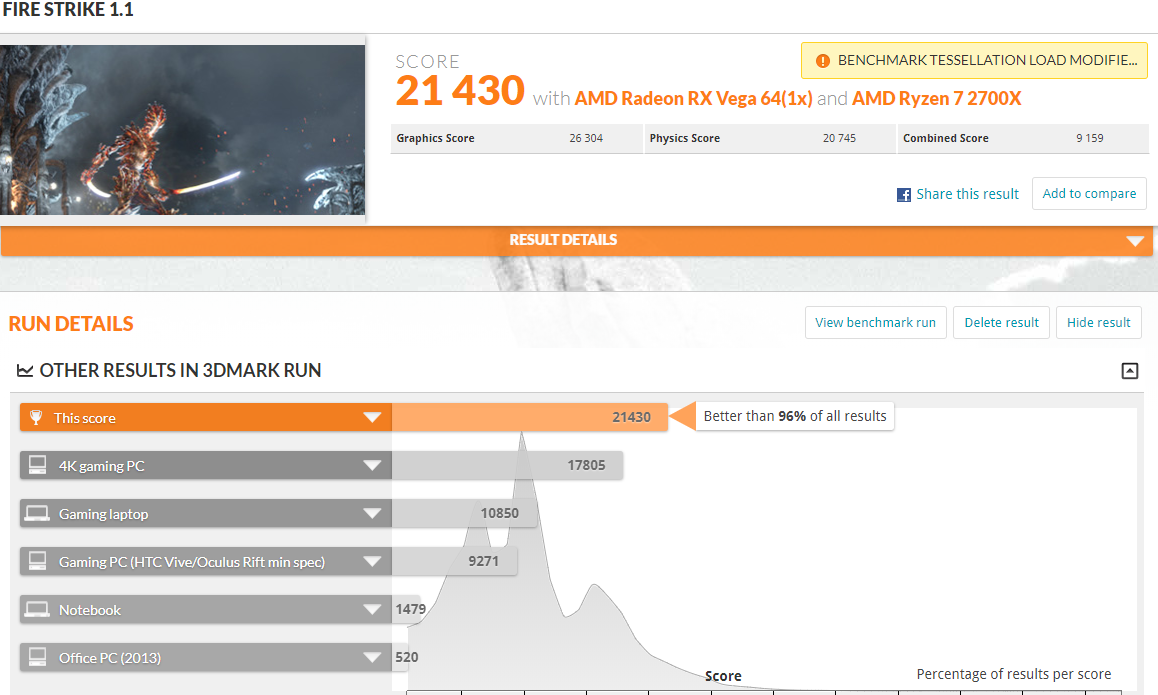1158x695 pixels.
Task: Click the Office PC (2013) row label
Action: 110,658
